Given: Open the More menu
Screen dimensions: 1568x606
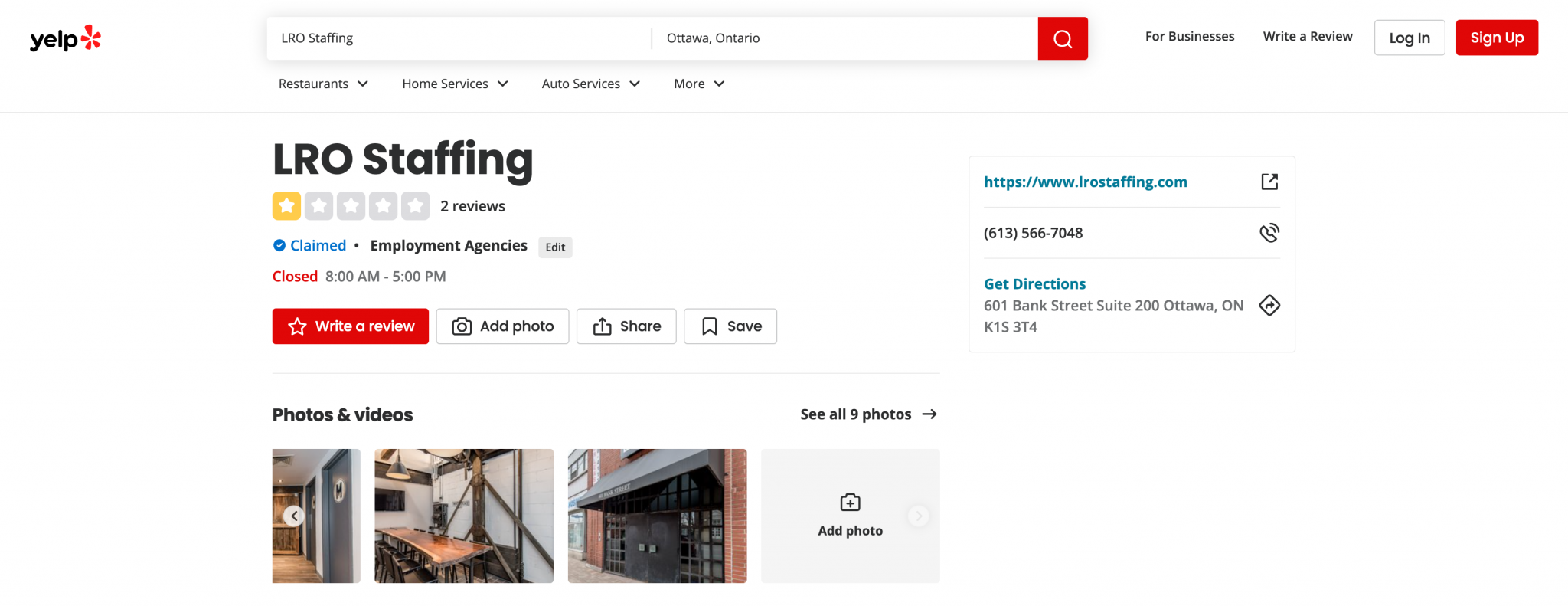Looking at the screenshot, I should pyautogui.click(x=698, y=84).
